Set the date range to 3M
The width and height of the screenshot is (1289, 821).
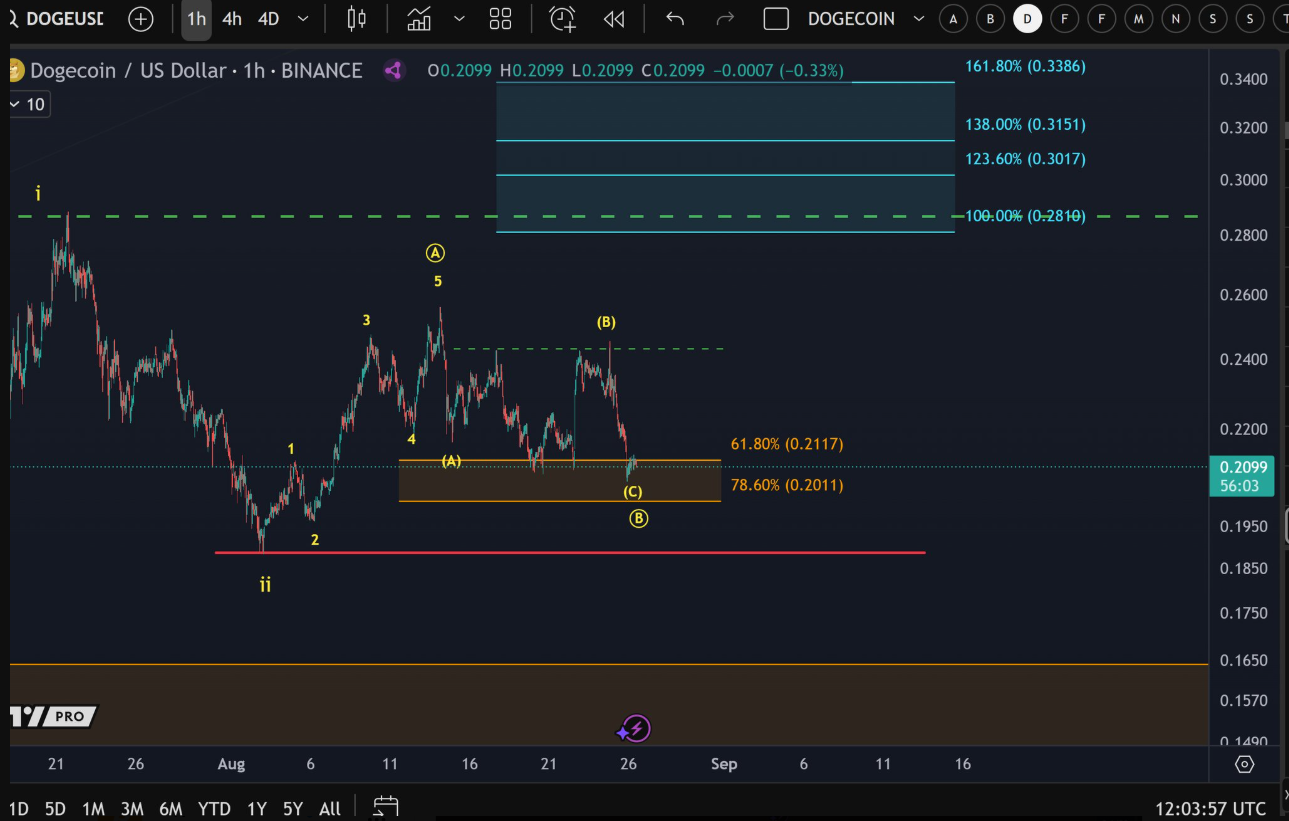(132, 809)
